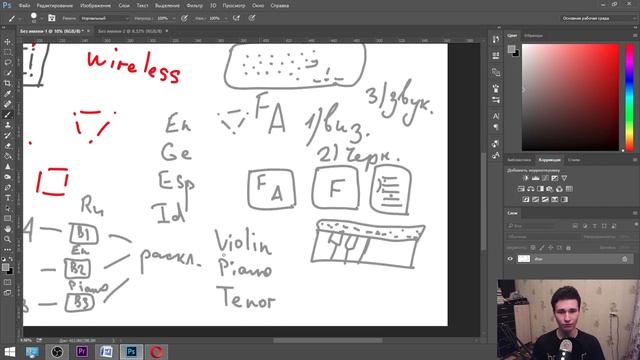Click foreground color swatch in toolbar
The width and height of the screenshot is (640, 360).
5,267
